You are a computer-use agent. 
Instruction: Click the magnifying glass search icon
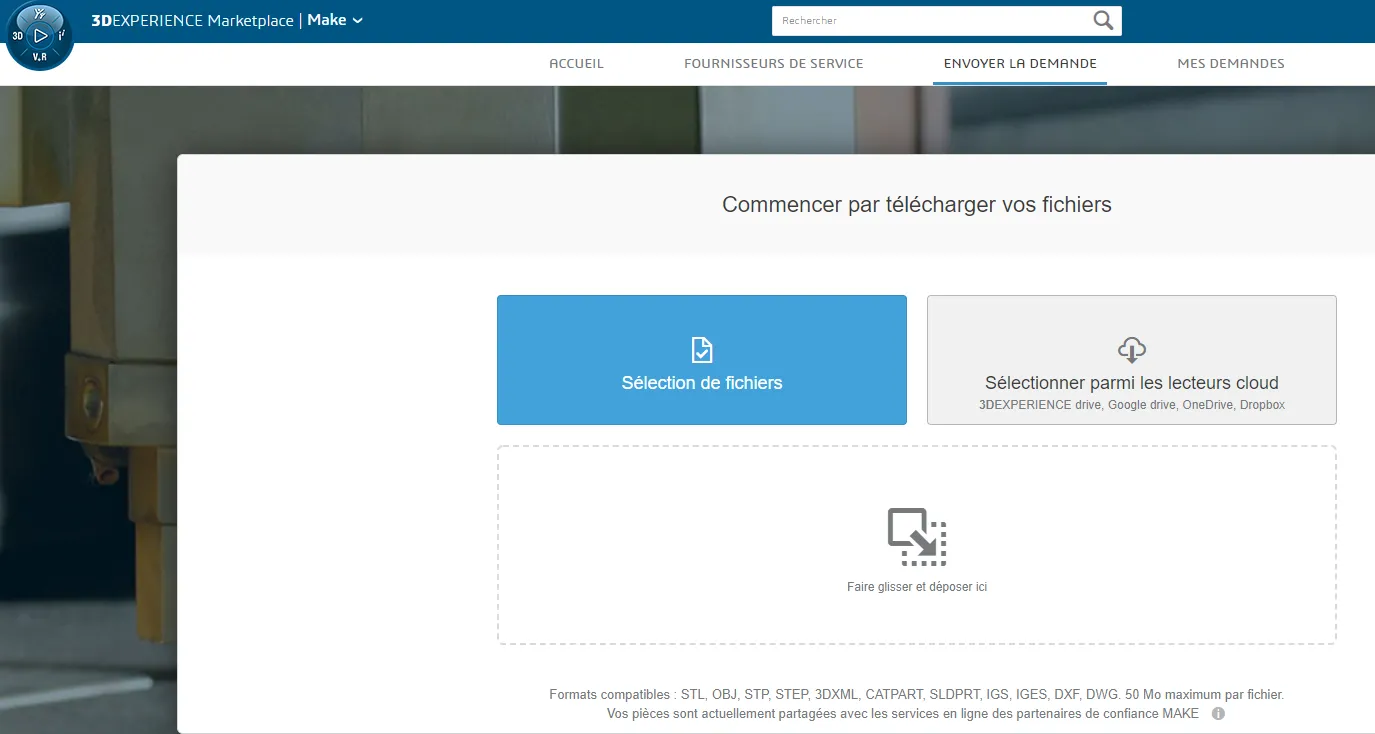[x=1103, y=21]
